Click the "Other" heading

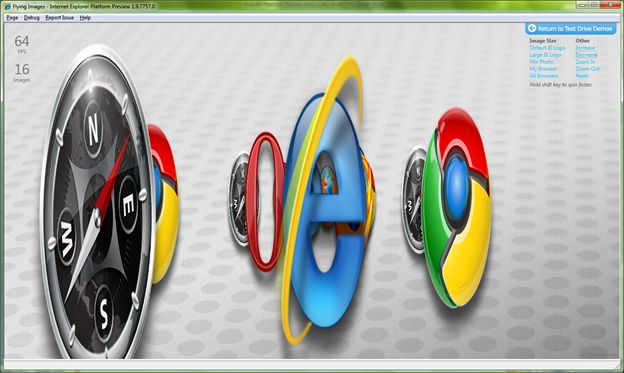tap(583, 41)
